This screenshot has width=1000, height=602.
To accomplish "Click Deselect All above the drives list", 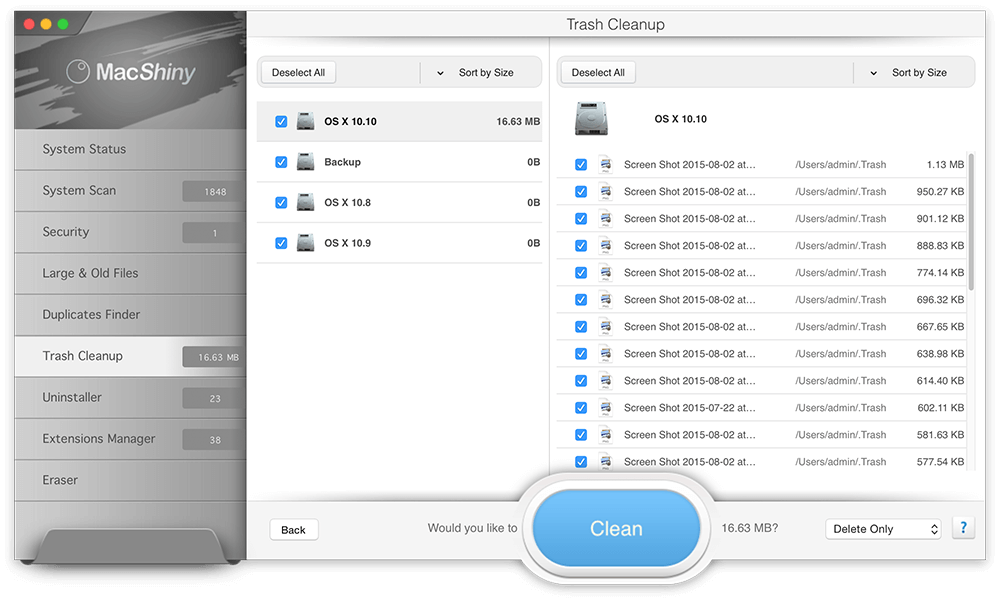I will 298,73.
